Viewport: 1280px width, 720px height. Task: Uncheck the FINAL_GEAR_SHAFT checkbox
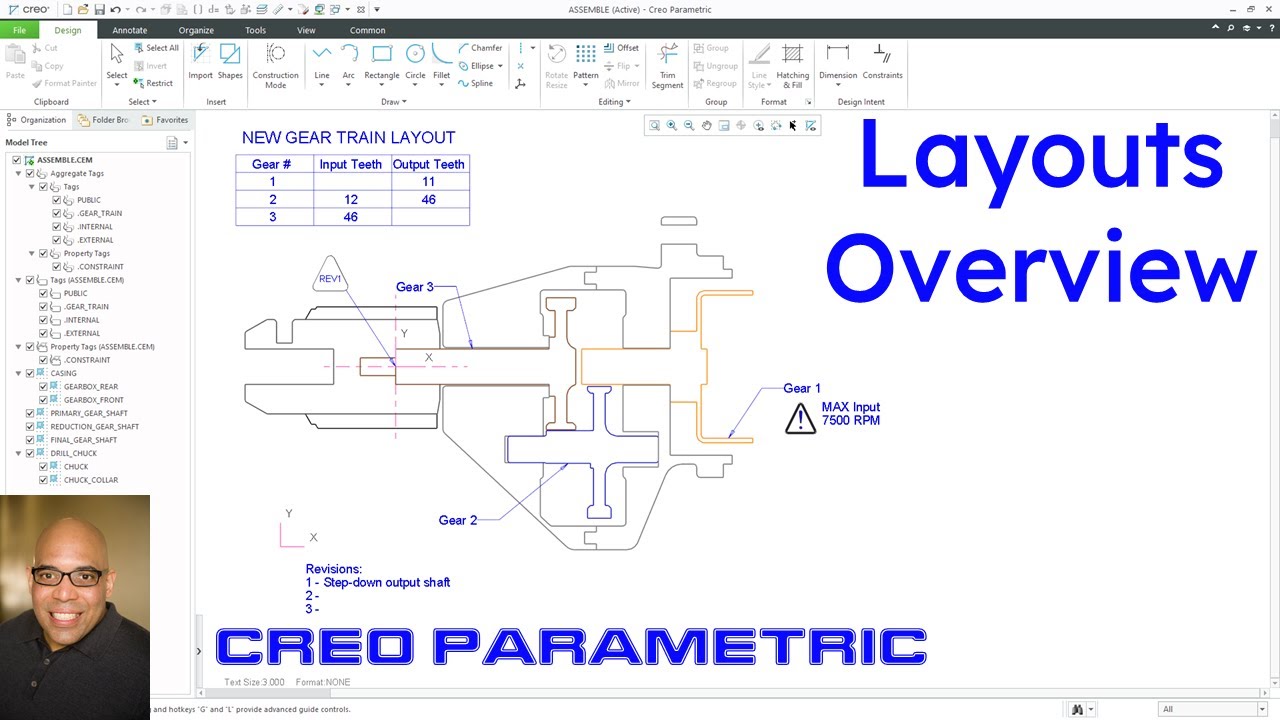[x=30, y=440]
